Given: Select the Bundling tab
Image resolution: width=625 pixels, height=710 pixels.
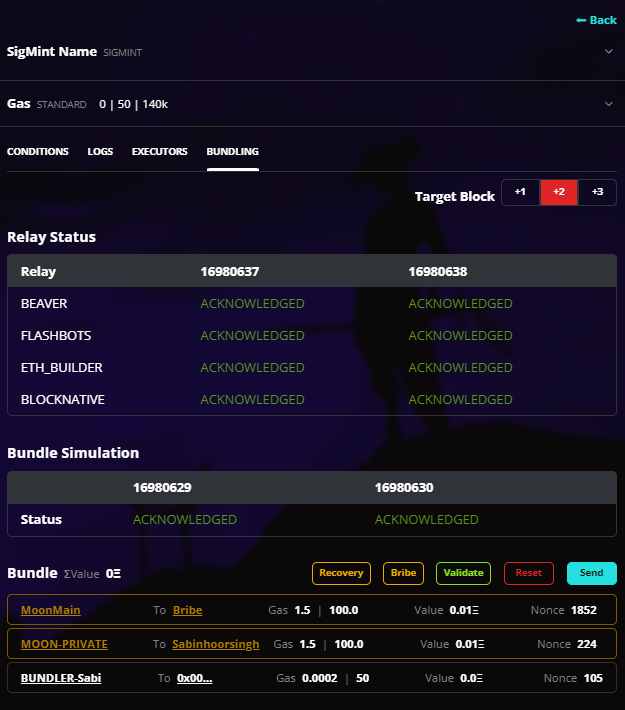Looking at the screenshot, I should [232, 152].
